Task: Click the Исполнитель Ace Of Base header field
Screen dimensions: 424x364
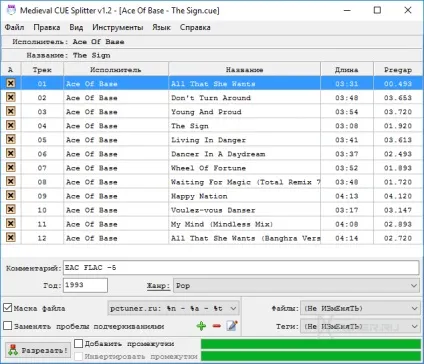Action: [x=212, y=42]
